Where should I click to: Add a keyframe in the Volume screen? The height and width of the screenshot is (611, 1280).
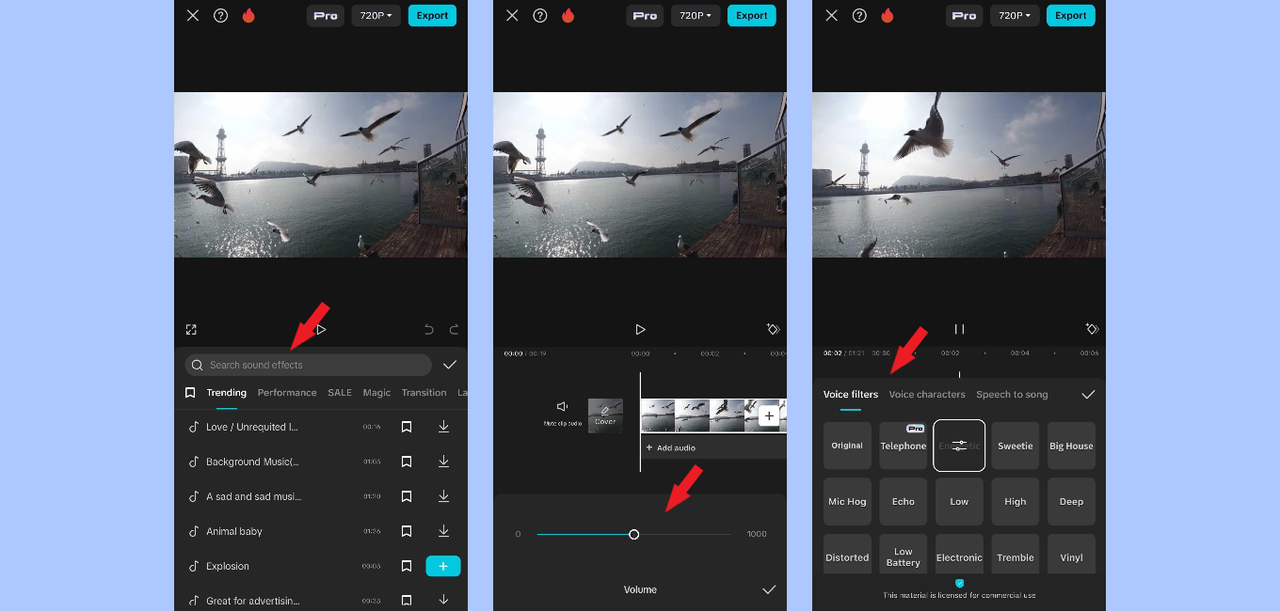tap(772, 329)
